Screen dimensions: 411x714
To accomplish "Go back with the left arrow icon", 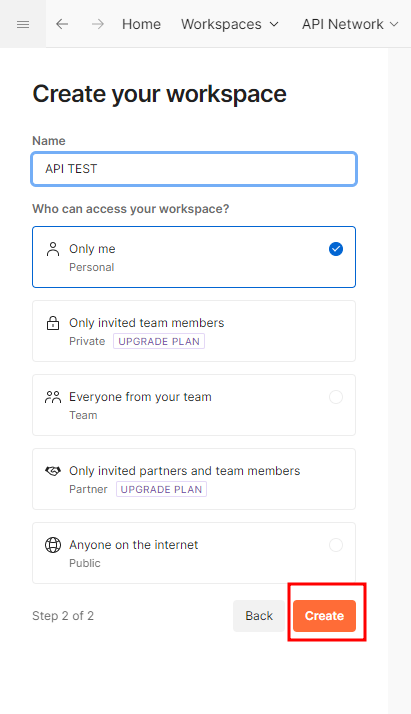I will [x=62, y=24].
